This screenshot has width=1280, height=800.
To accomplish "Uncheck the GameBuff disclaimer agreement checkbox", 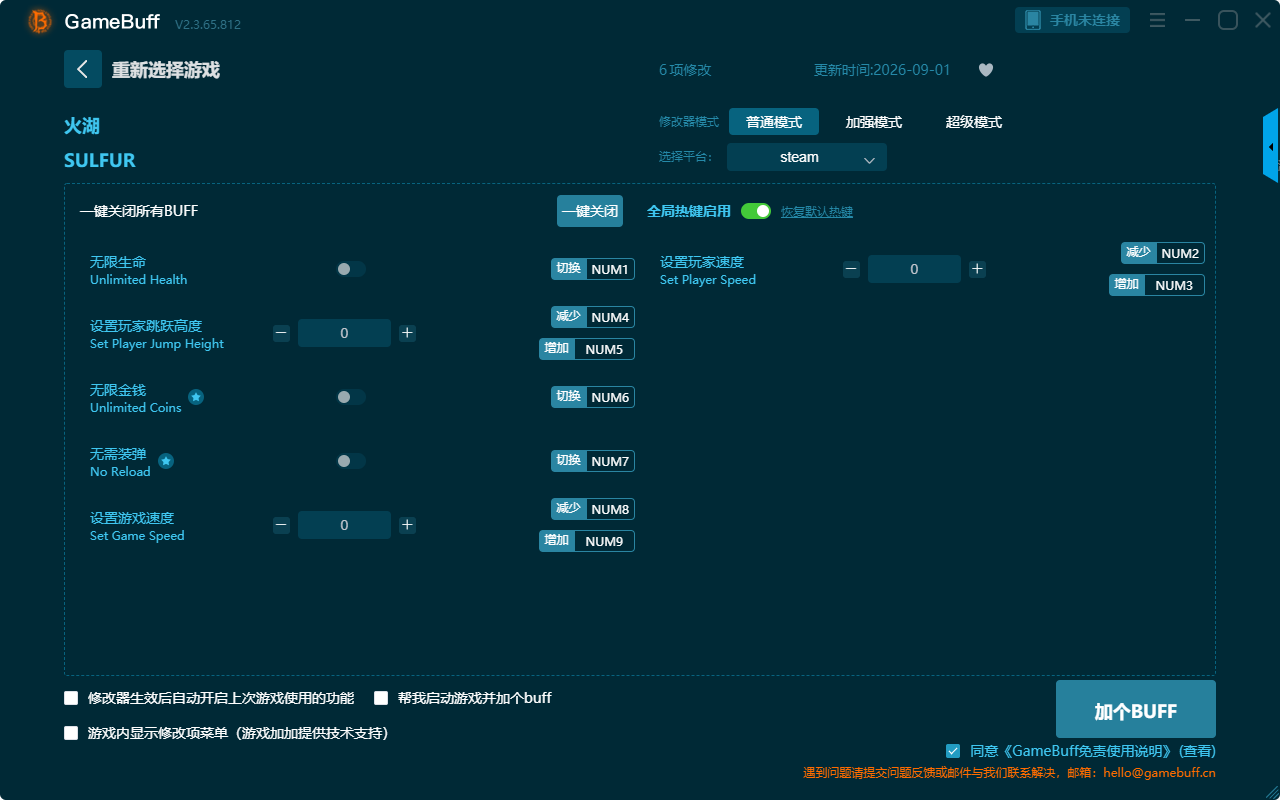I will tap(953, 751).
